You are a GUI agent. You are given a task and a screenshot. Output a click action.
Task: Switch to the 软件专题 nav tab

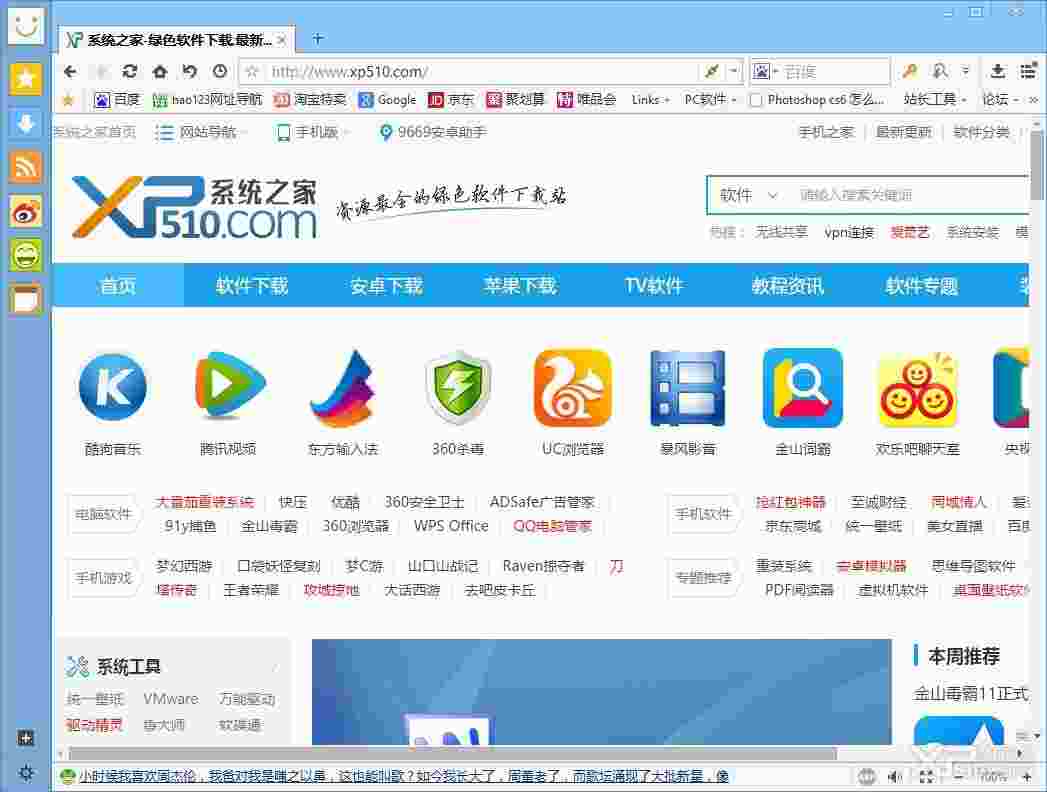(x=922, y=286)
